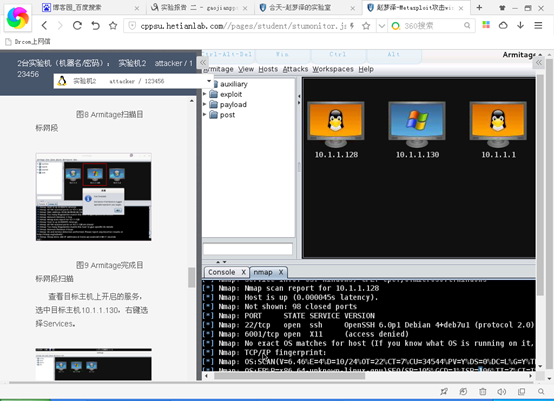Switch to the 合天-赵梦泽的实验室 tab
Viewport: 554px width, 401px height.
307,7
